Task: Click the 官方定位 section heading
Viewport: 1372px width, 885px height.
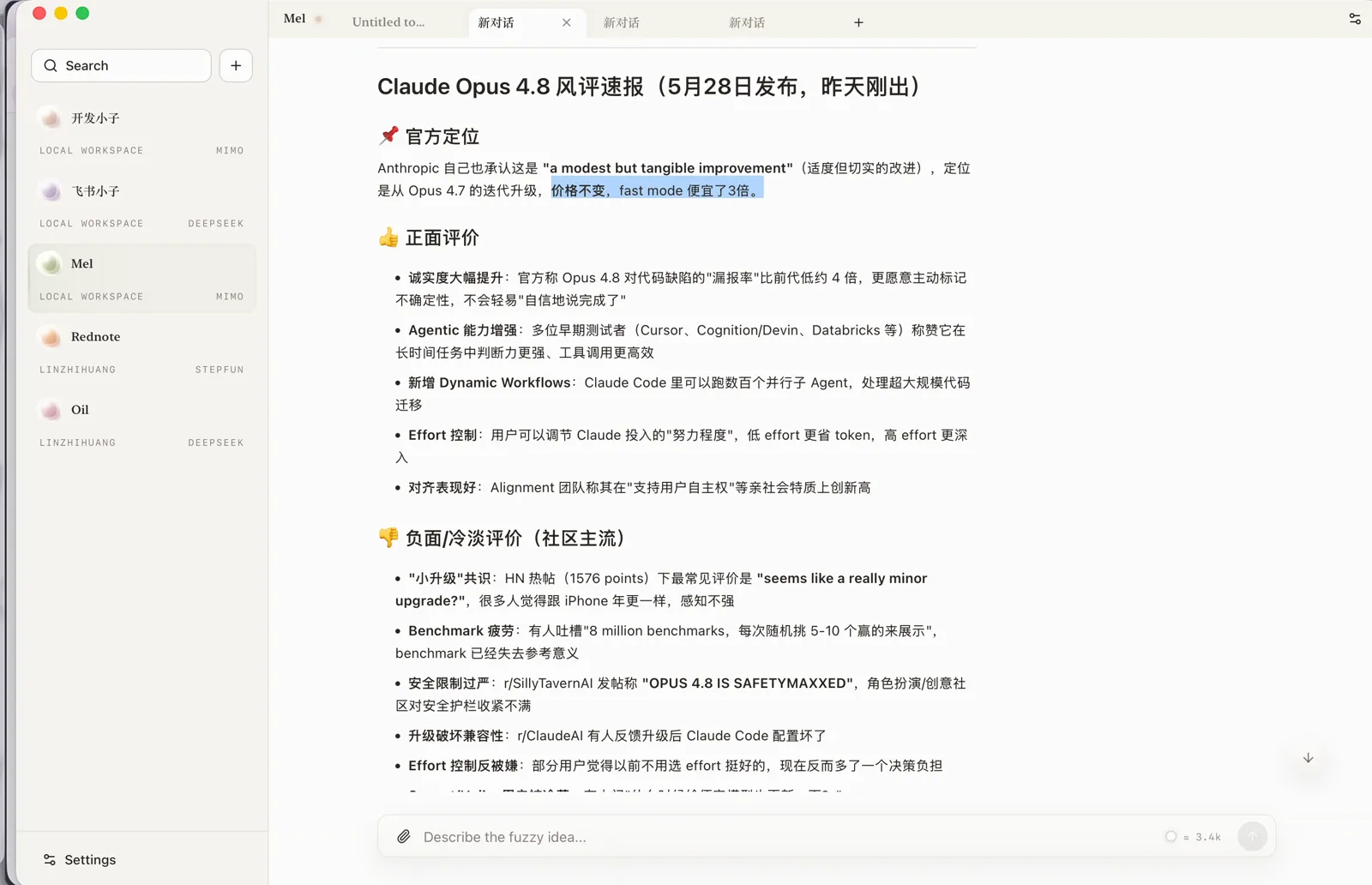Action: [x=442, y=136]
